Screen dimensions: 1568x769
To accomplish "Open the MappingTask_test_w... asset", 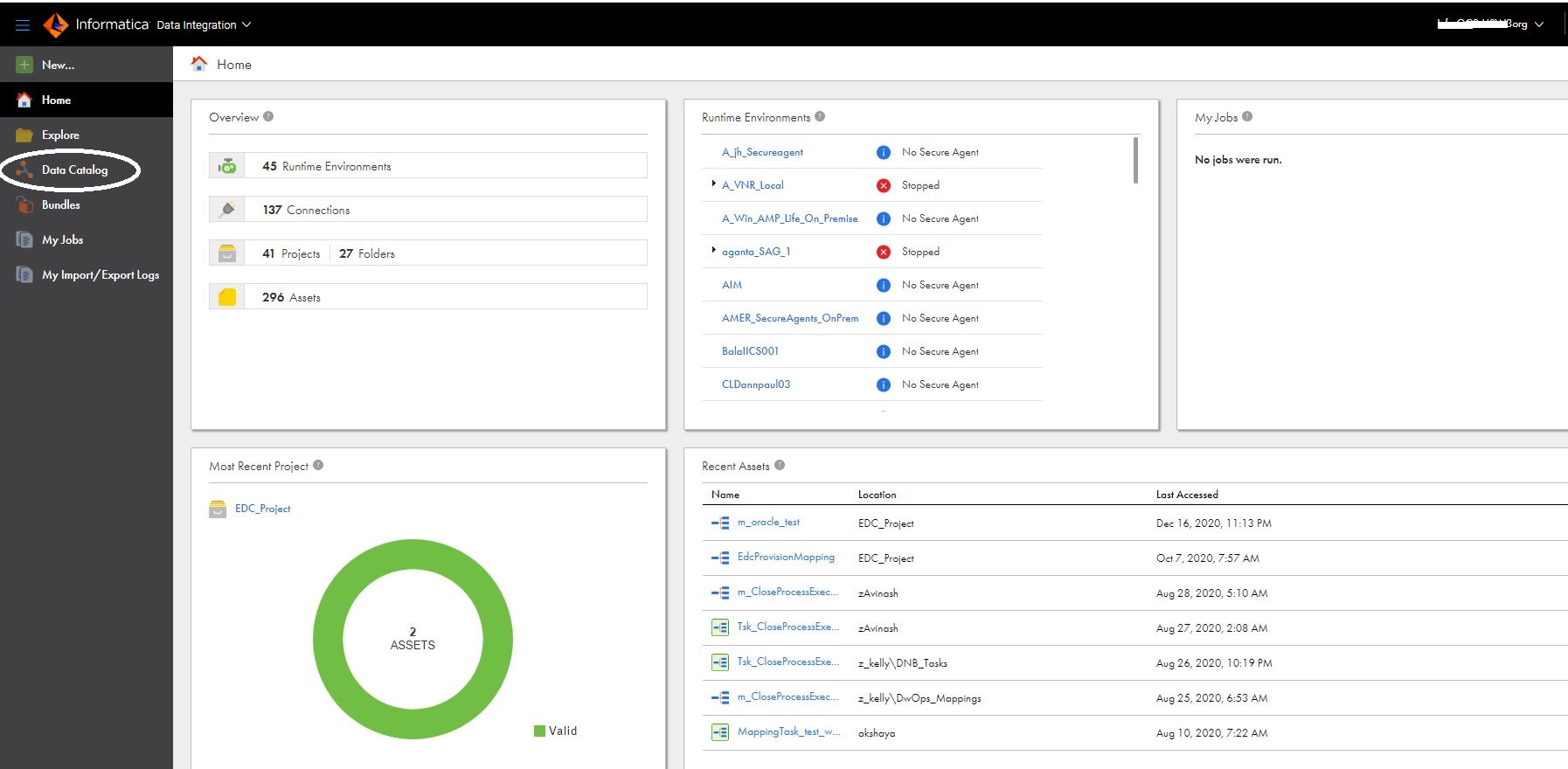I will [788, 732].
